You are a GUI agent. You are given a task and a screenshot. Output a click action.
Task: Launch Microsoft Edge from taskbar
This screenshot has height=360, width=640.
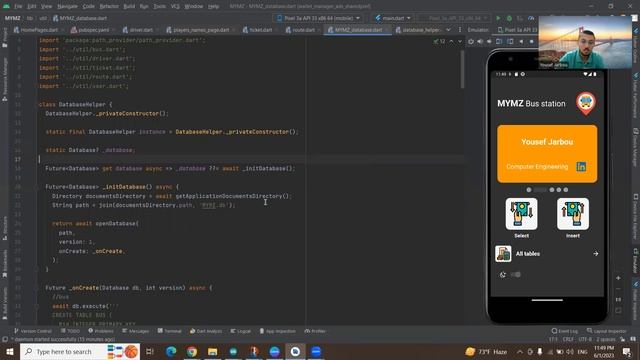click(x=171, y=351)
